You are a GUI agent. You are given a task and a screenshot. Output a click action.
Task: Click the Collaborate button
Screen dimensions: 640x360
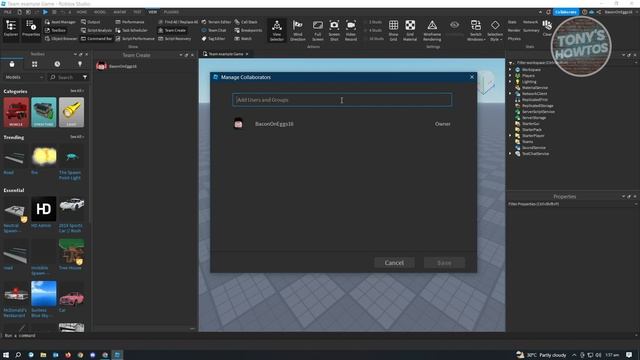point(566,12)
